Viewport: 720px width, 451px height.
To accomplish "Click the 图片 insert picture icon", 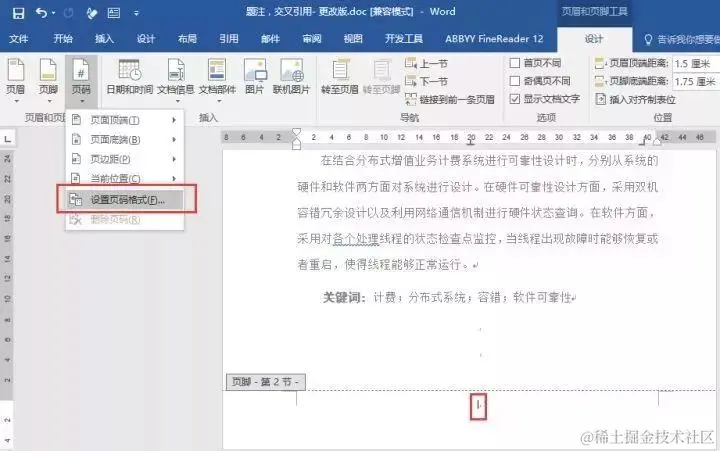I will coord(255,77).
